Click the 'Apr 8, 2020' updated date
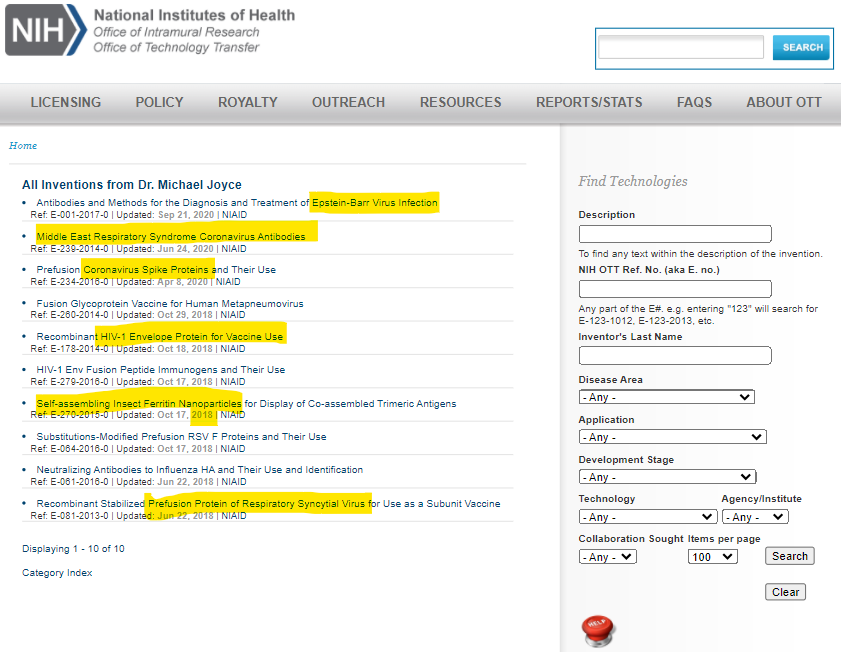Viewport: 841px width, 652px height. [182, 282]
